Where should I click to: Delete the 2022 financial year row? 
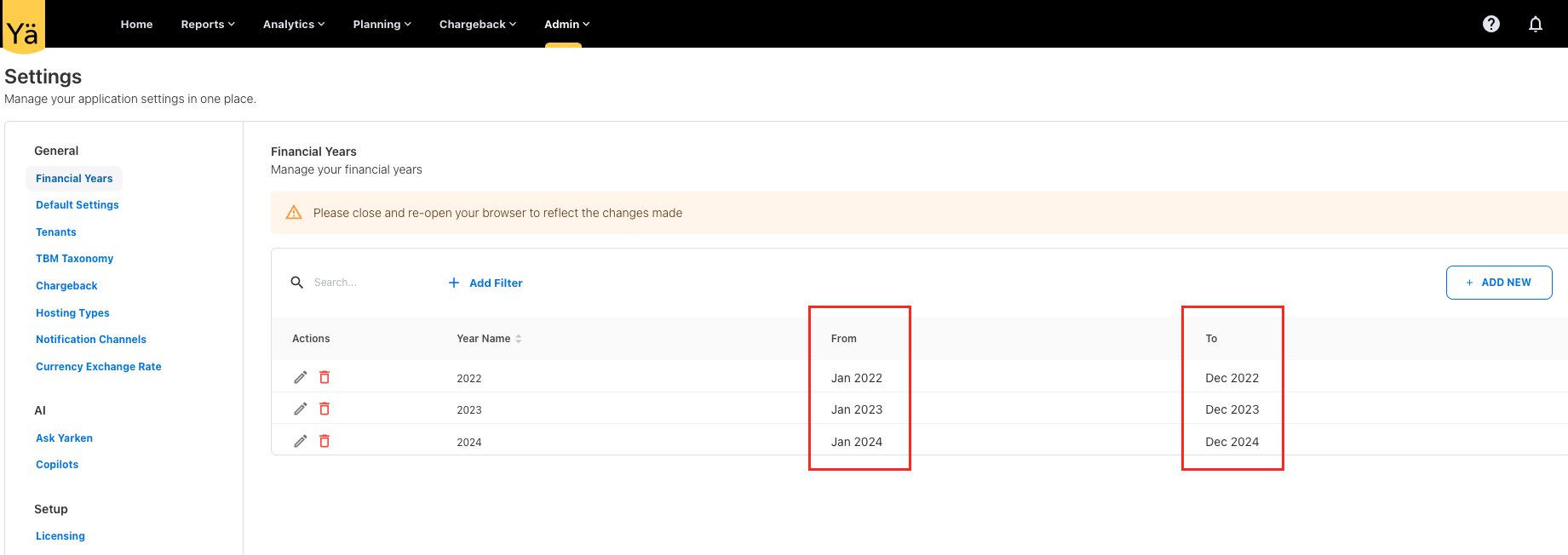pyautogui.click(x=325, y=377)
